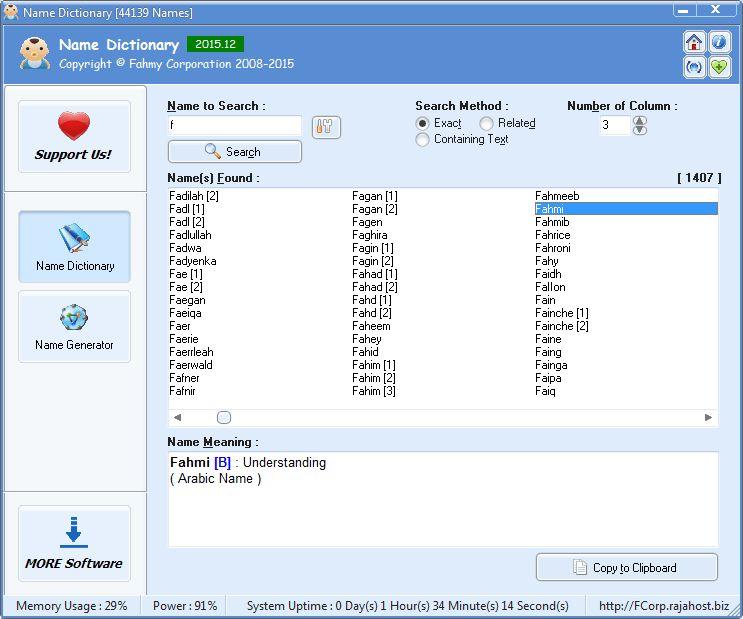Click the broadcast update icon
Image resolution: width=743 pixels, height=619 pixels.
coord(694,67)
